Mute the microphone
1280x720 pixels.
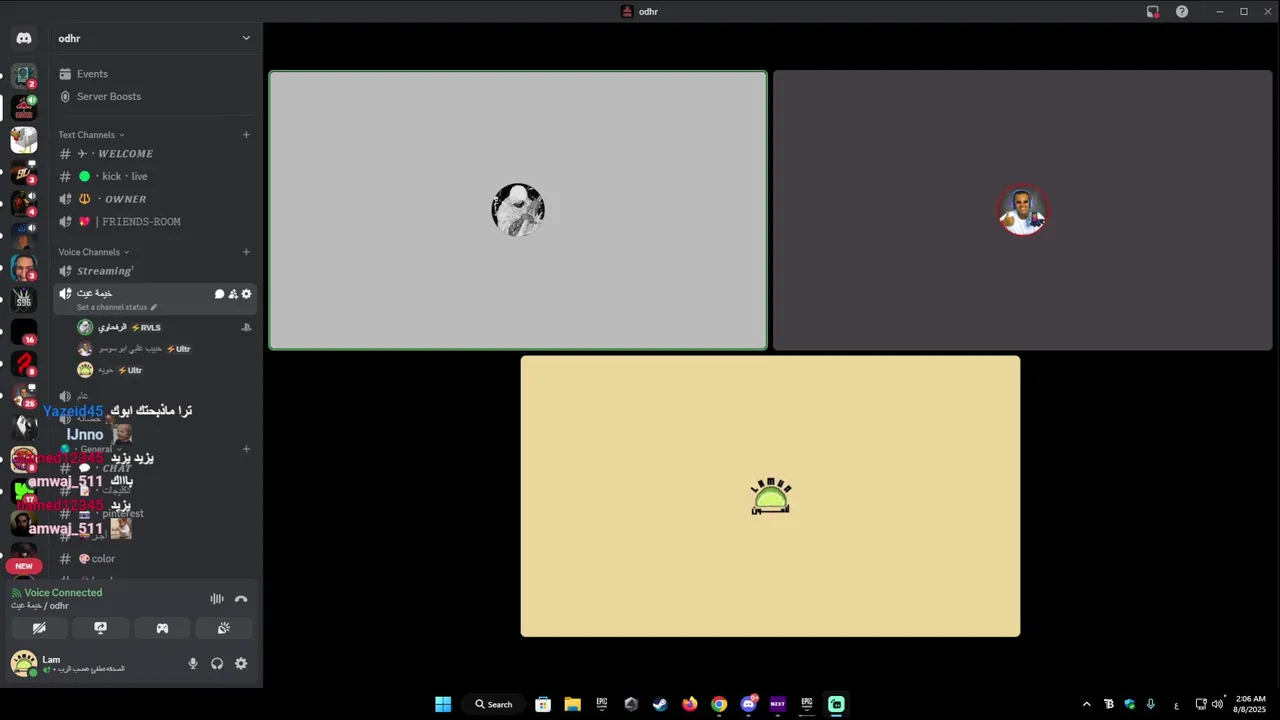[x=193, y=663]
